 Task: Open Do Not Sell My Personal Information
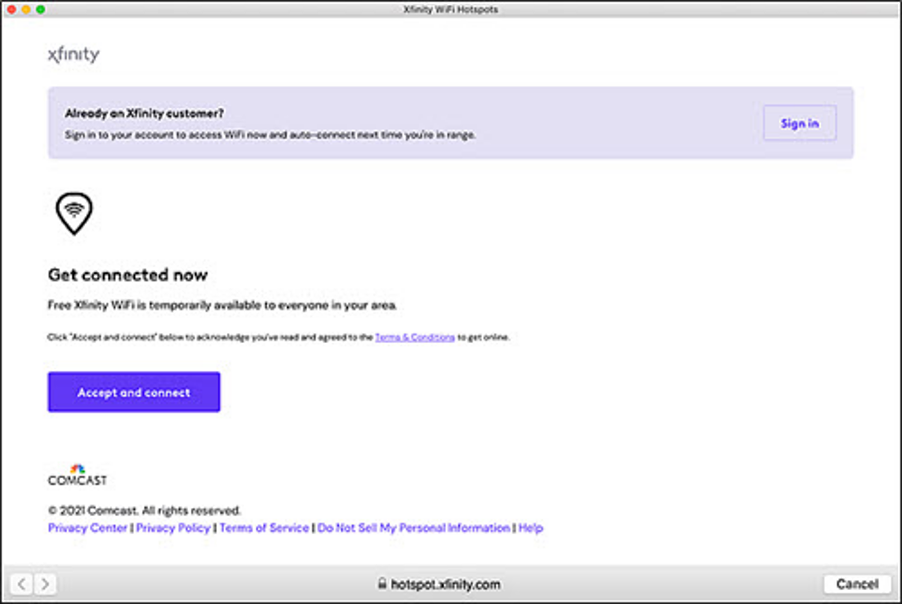coord(413,528)
